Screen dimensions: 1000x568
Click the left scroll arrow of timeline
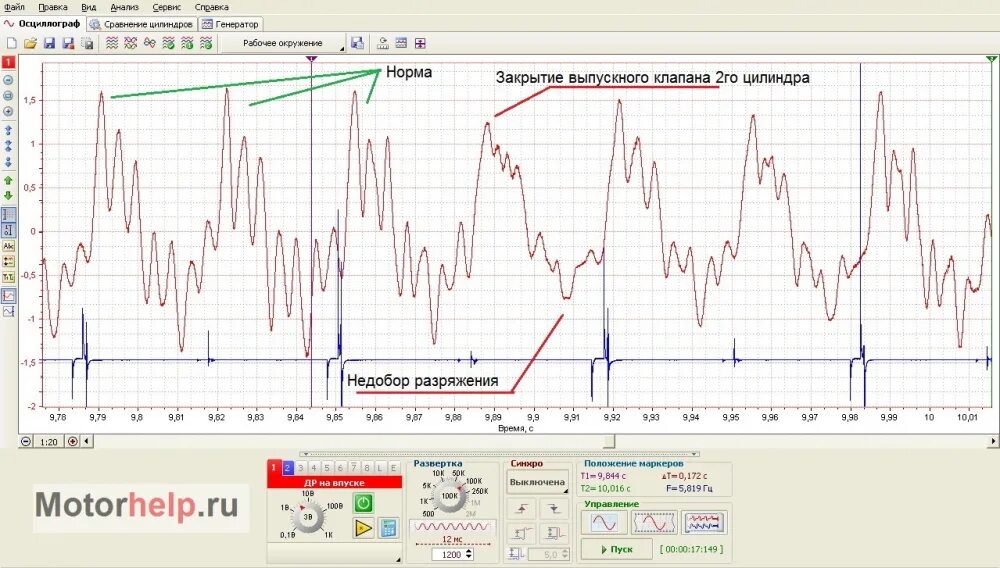87,441
